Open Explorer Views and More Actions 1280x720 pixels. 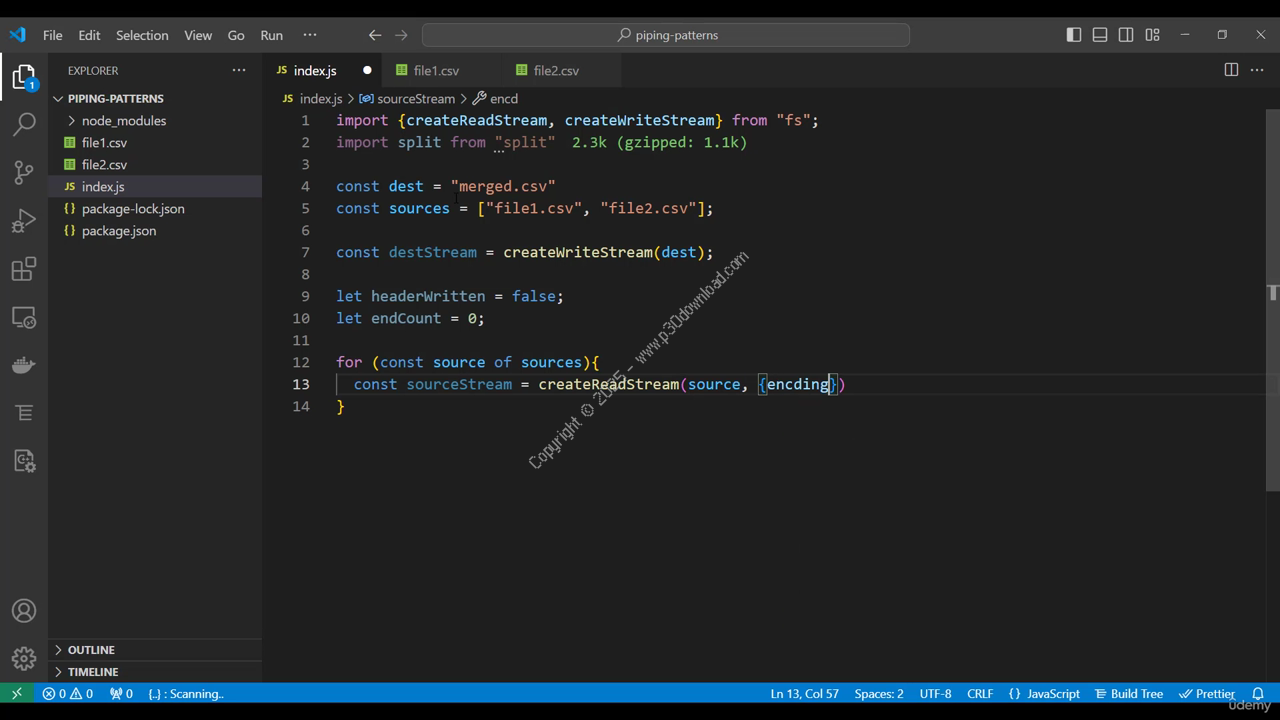click(239, 70)
